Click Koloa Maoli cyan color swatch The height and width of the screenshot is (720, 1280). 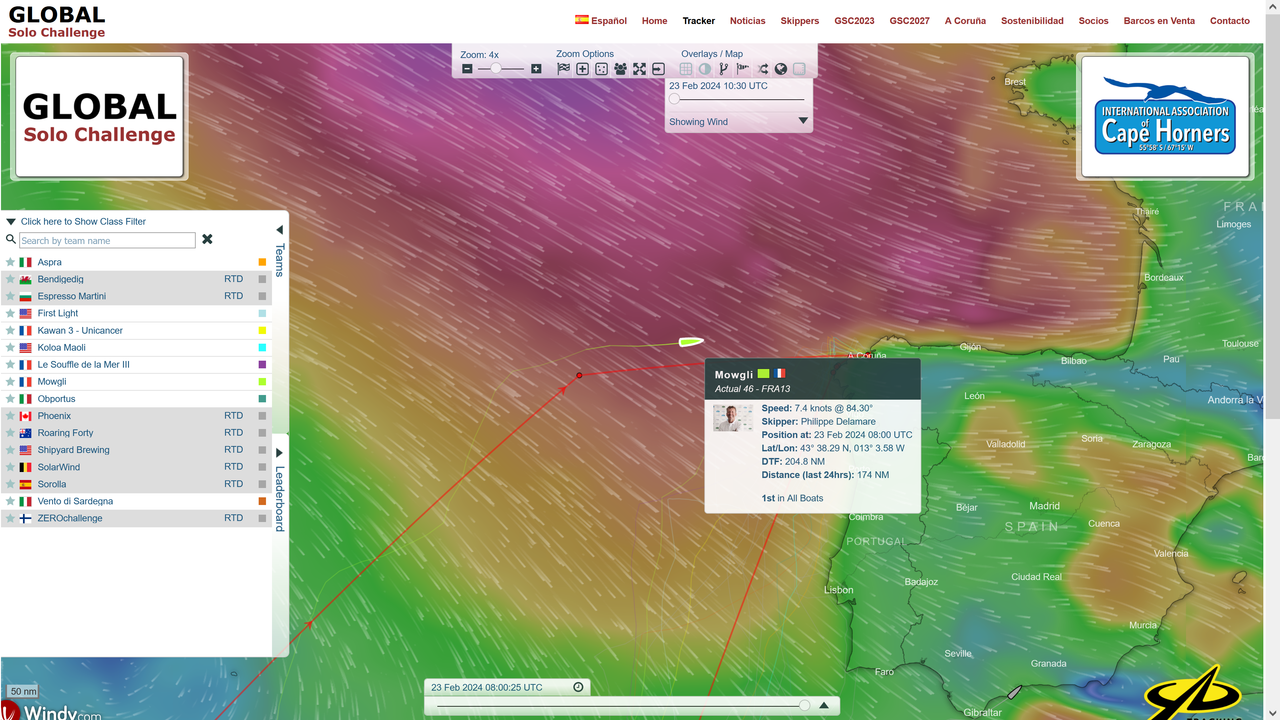click(262, 347)
